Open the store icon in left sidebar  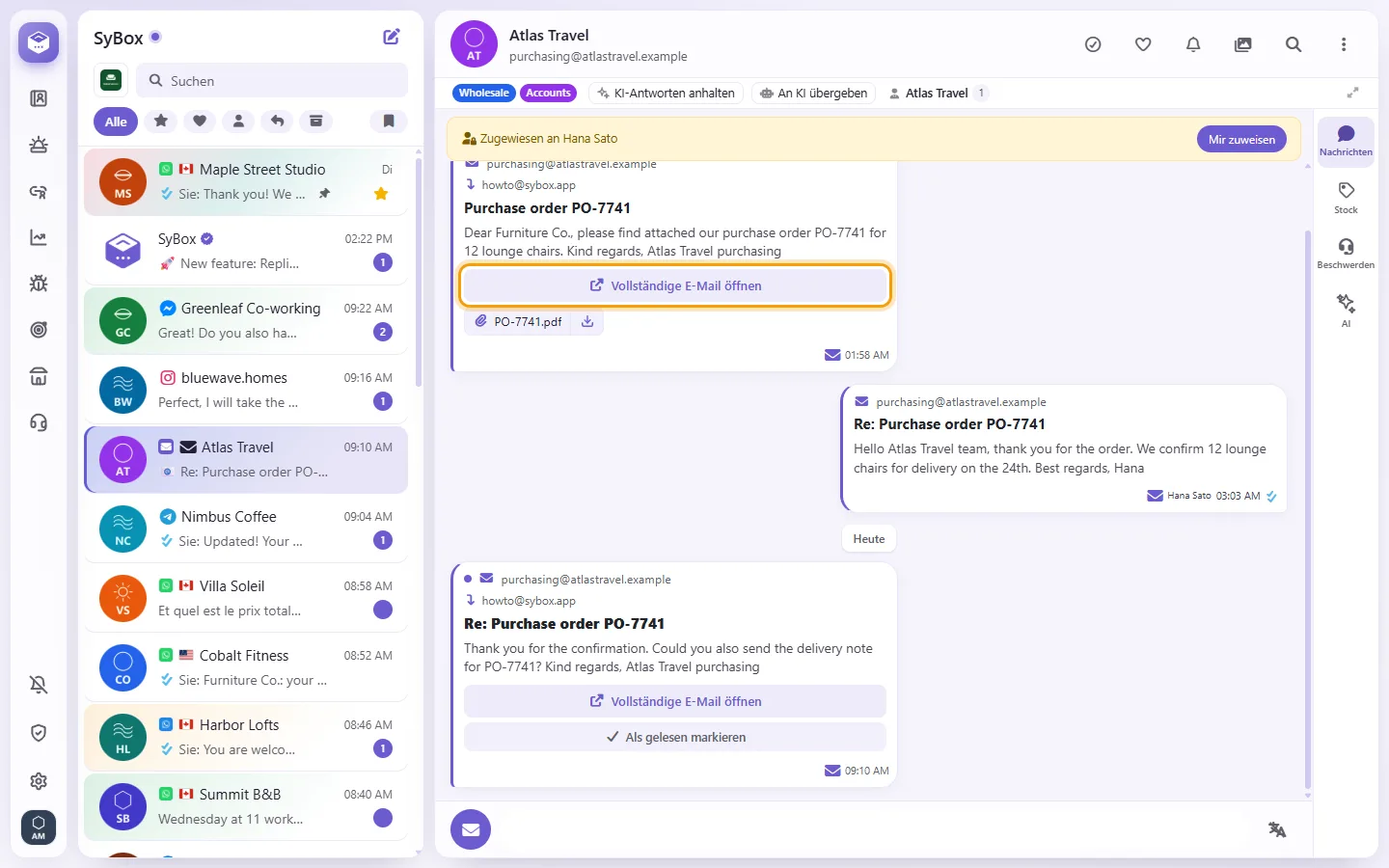(x=39, y=376)
